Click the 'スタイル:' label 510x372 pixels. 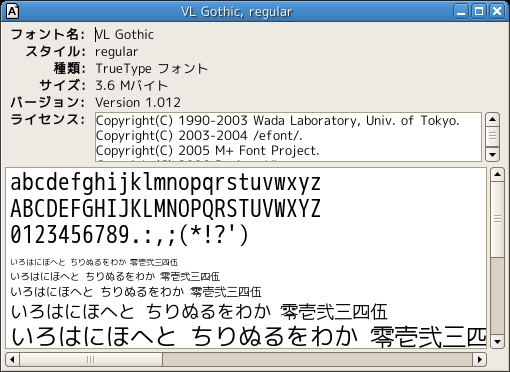pyautogui.click(x=56, y=51)
